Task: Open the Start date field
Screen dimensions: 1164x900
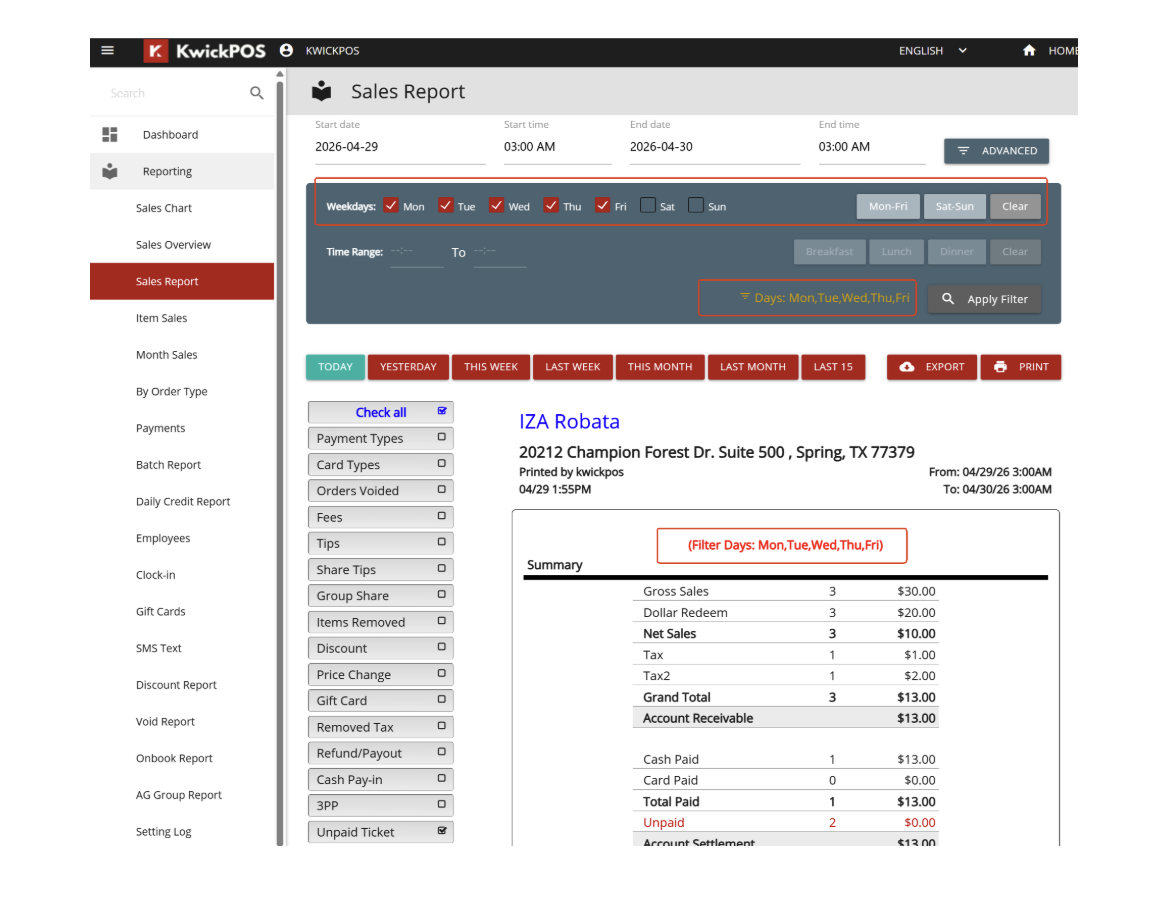Action: point(400,147)
